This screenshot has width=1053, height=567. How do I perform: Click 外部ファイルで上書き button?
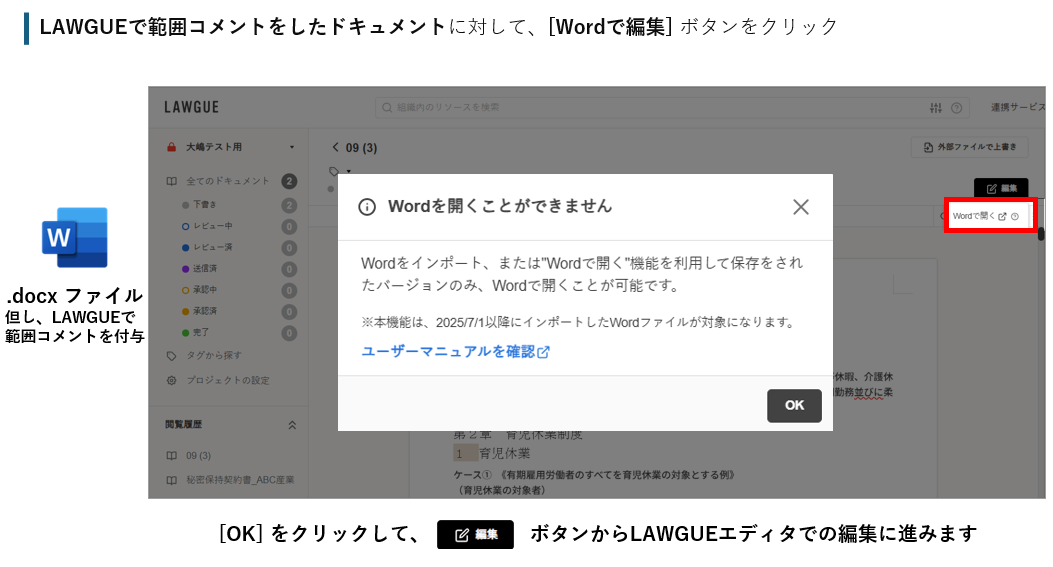969,148
